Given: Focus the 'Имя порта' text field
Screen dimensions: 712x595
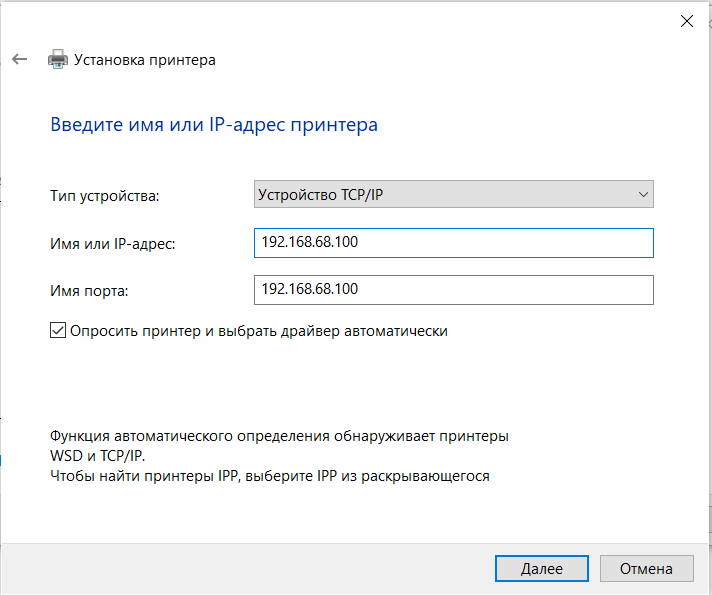Looking at the screenshot, I should (453, 289).
